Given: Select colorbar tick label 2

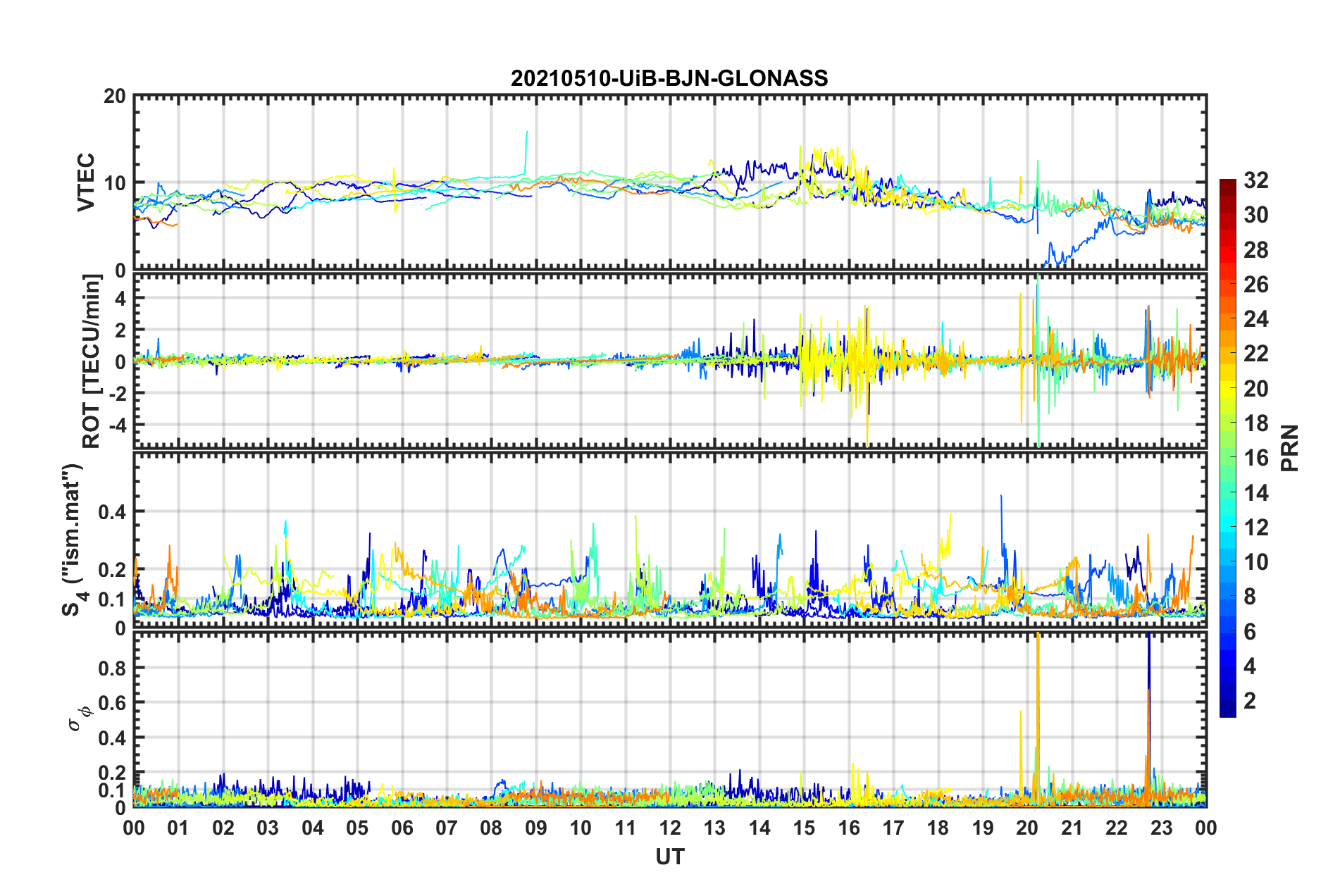Looking at the screenshot, I should click(x=1250, y=701).
